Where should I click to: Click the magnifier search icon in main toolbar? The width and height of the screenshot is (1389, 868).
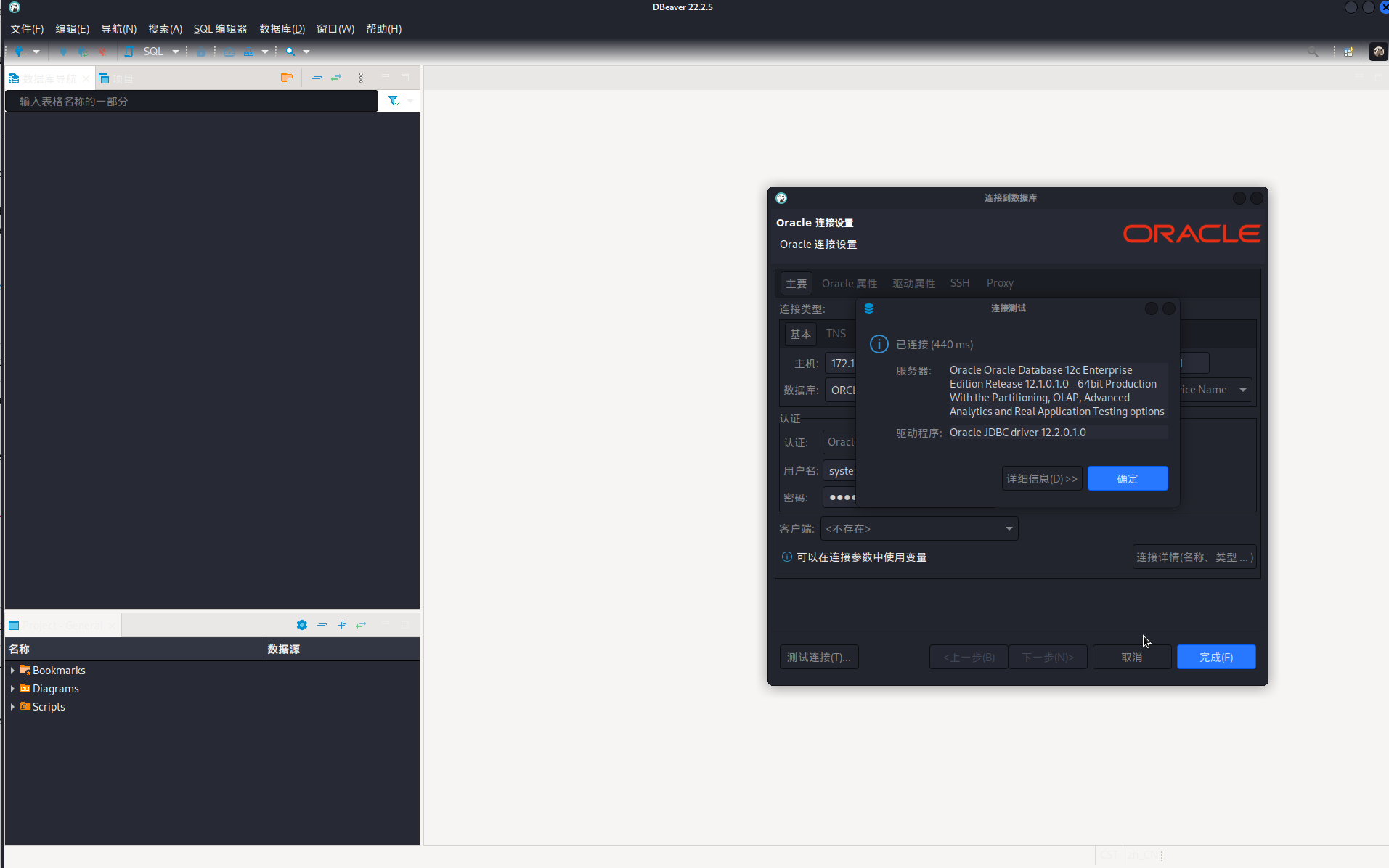[290, 52]
